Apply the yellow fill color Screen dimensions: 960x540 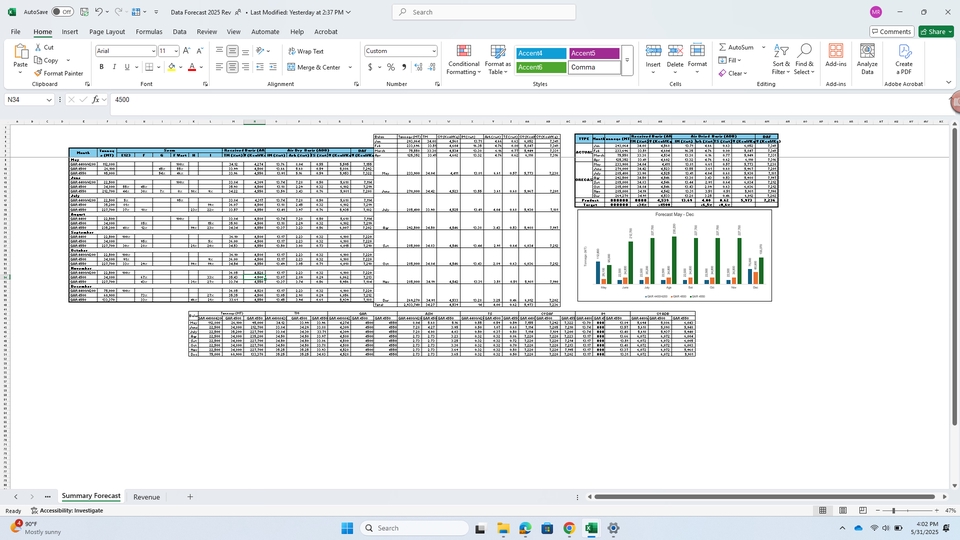click(x=171, y=67)
